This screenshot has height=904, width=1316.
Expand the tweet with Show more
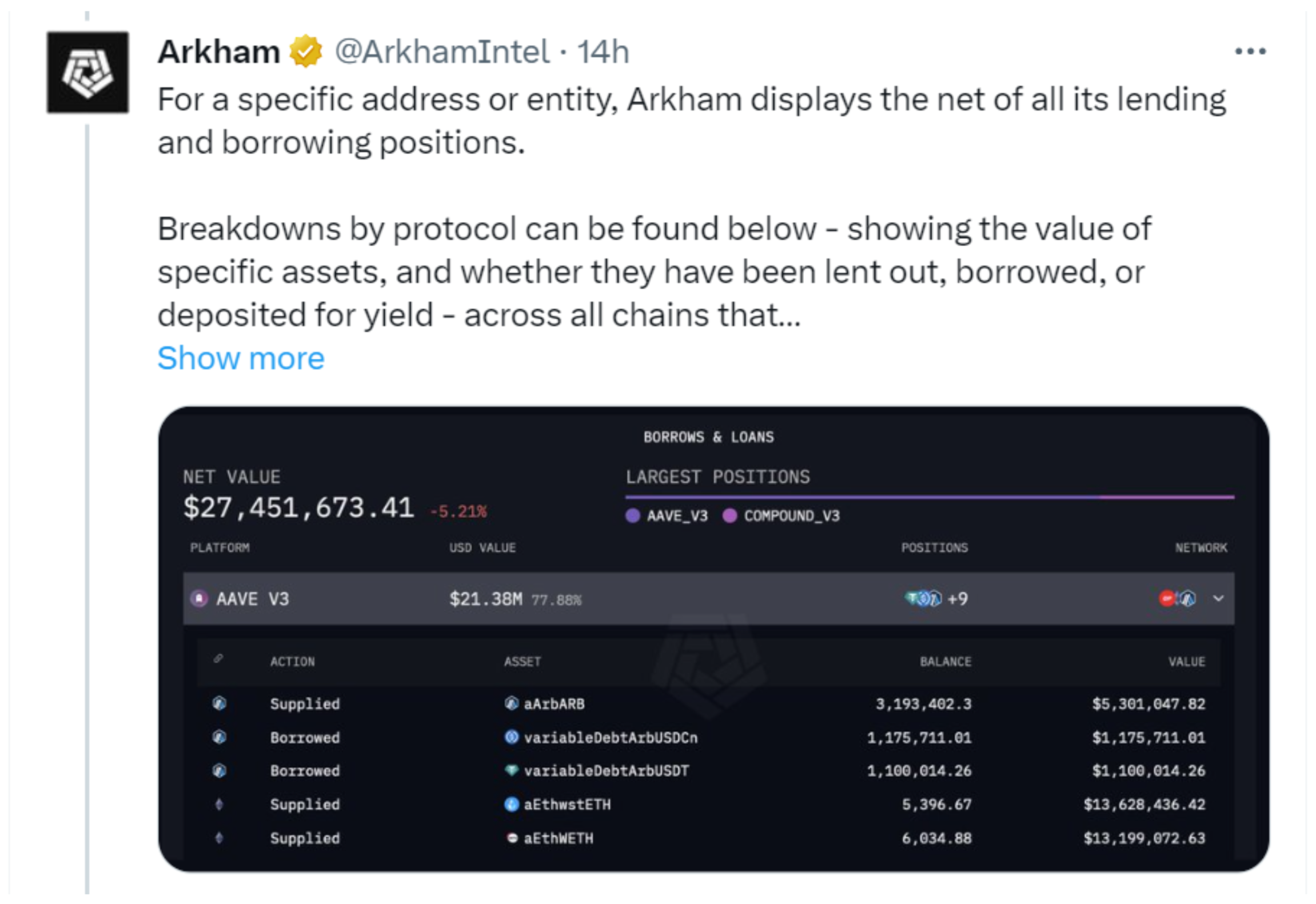(241, 358)
